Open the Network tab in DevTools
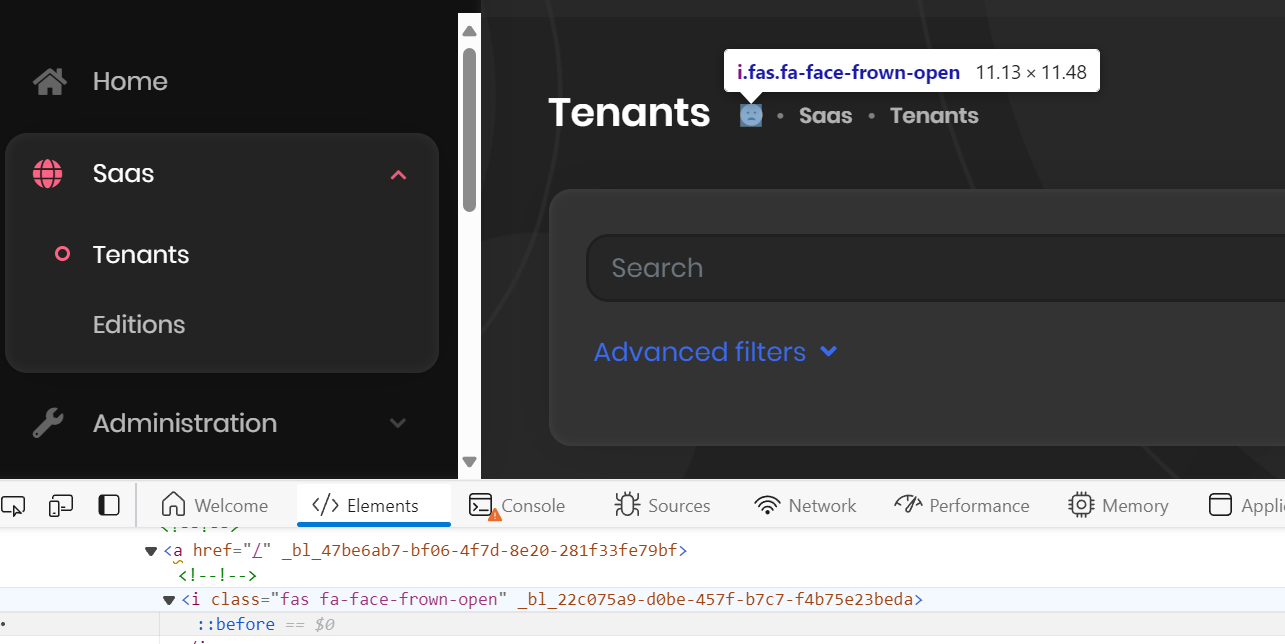Image resolution: width=1285 pixels, height=644 pixels. coord(805,506)
